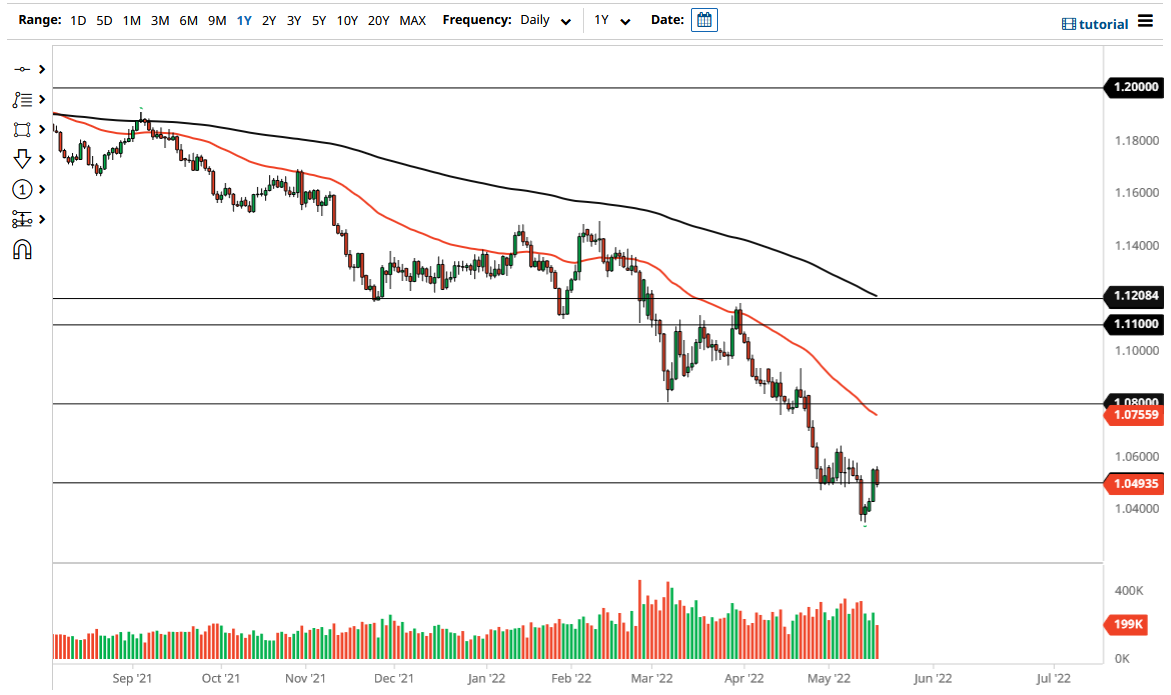Click the red 1.04935 price marker
This screenshot has height=695, width=1171.
point(1134,483)
